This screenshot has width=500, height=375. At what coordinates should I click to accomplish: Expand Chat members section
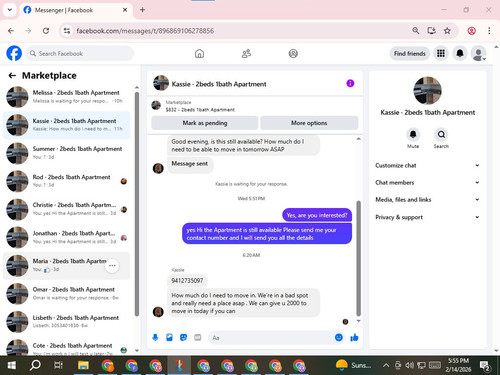click(427, 183)
